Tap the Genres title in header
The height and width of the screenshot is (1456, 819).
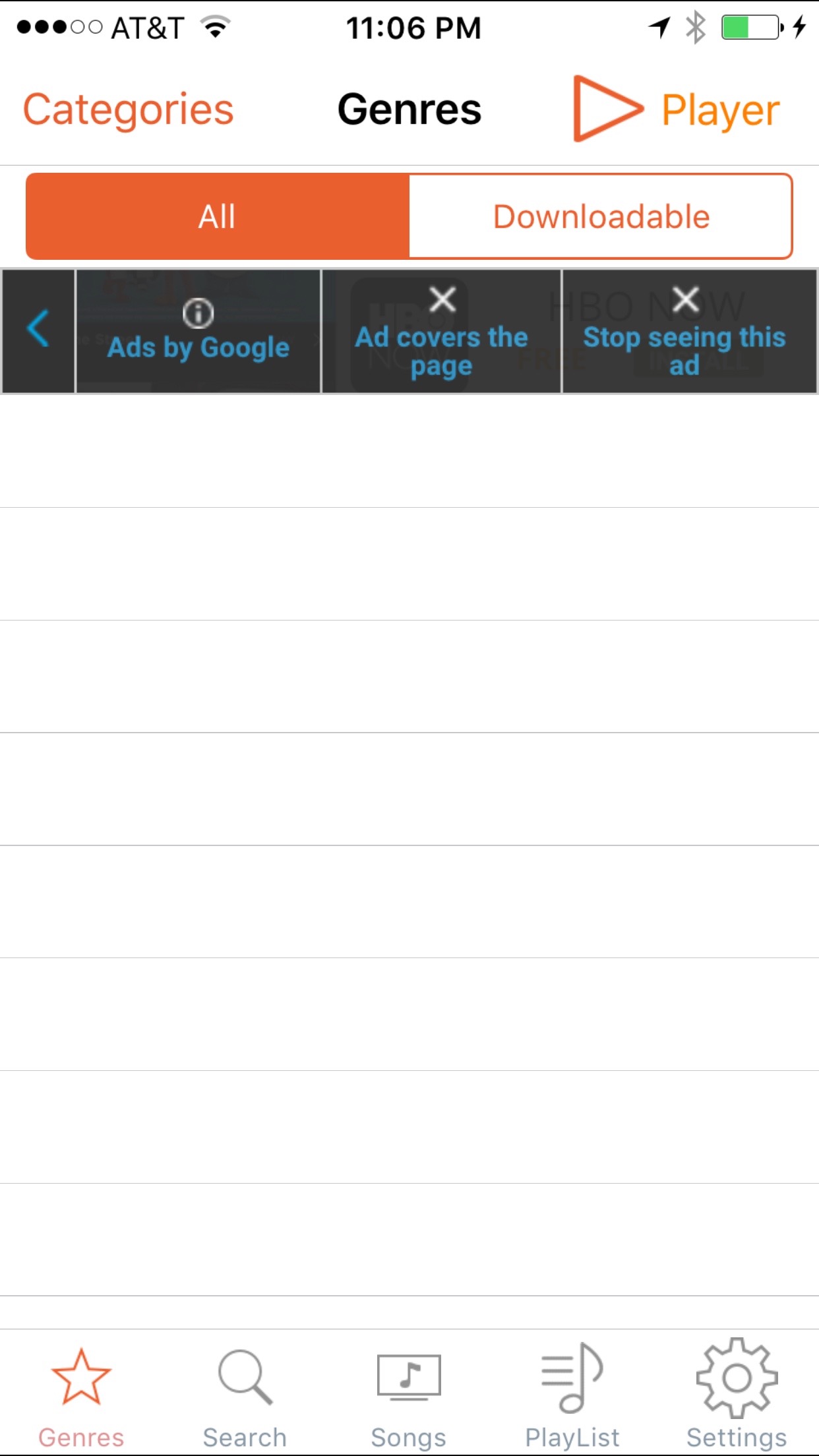(409, 109)
